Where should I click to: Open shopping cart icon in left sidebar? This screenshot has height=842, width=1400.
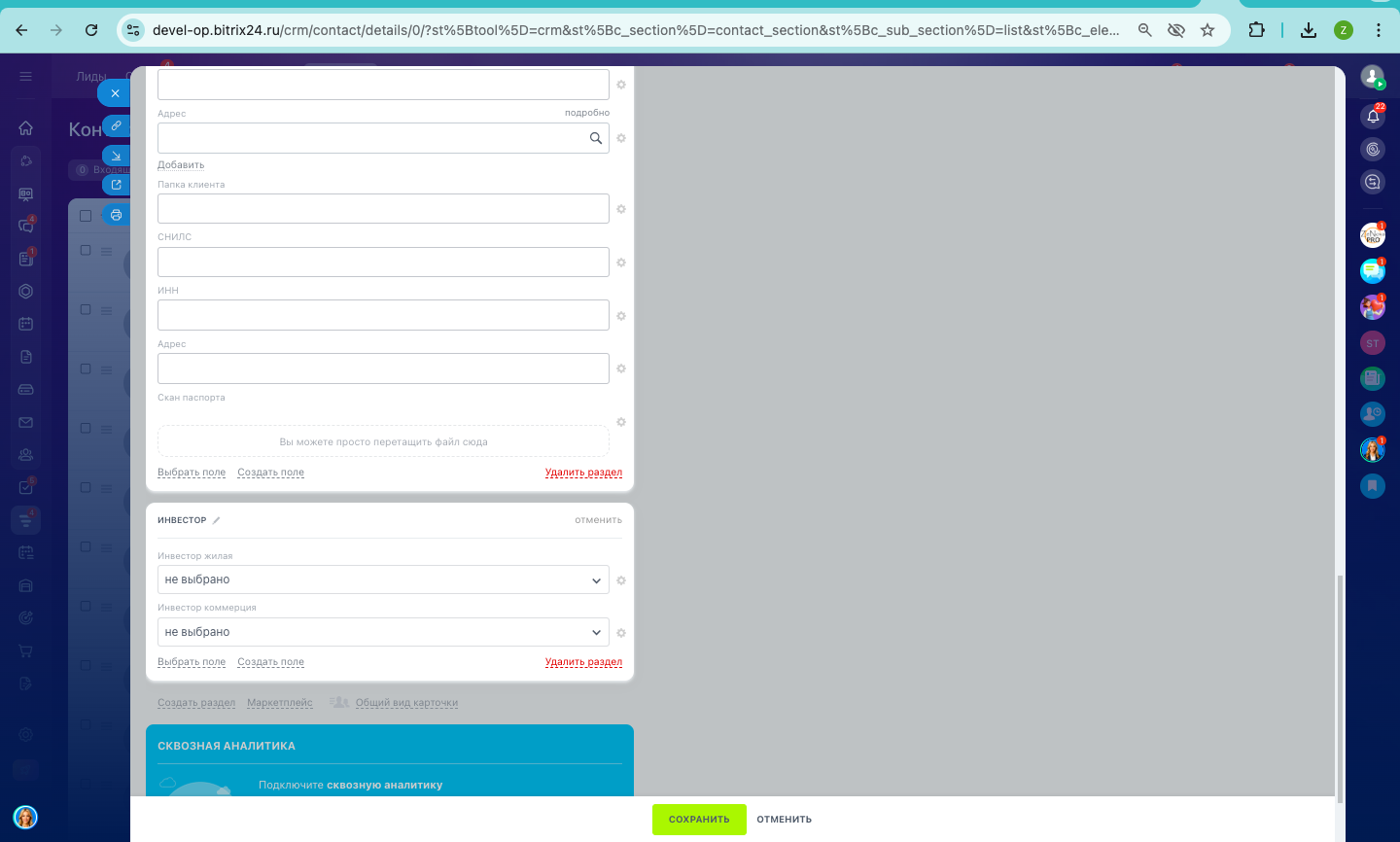coord(26,650)
